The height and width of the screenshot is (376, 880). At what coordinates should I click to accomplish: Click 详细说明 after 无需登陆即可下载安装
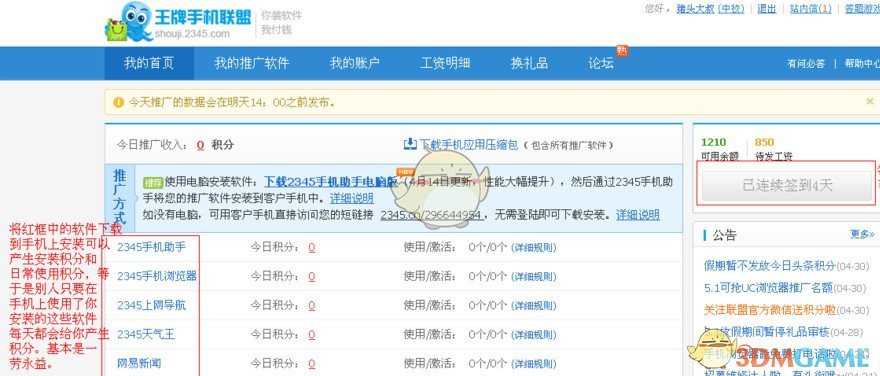tap(638, 215)
